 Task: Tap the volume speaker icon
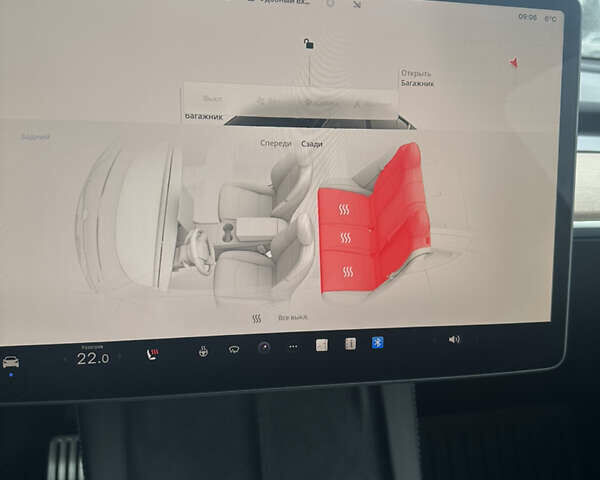click(454, 339)
